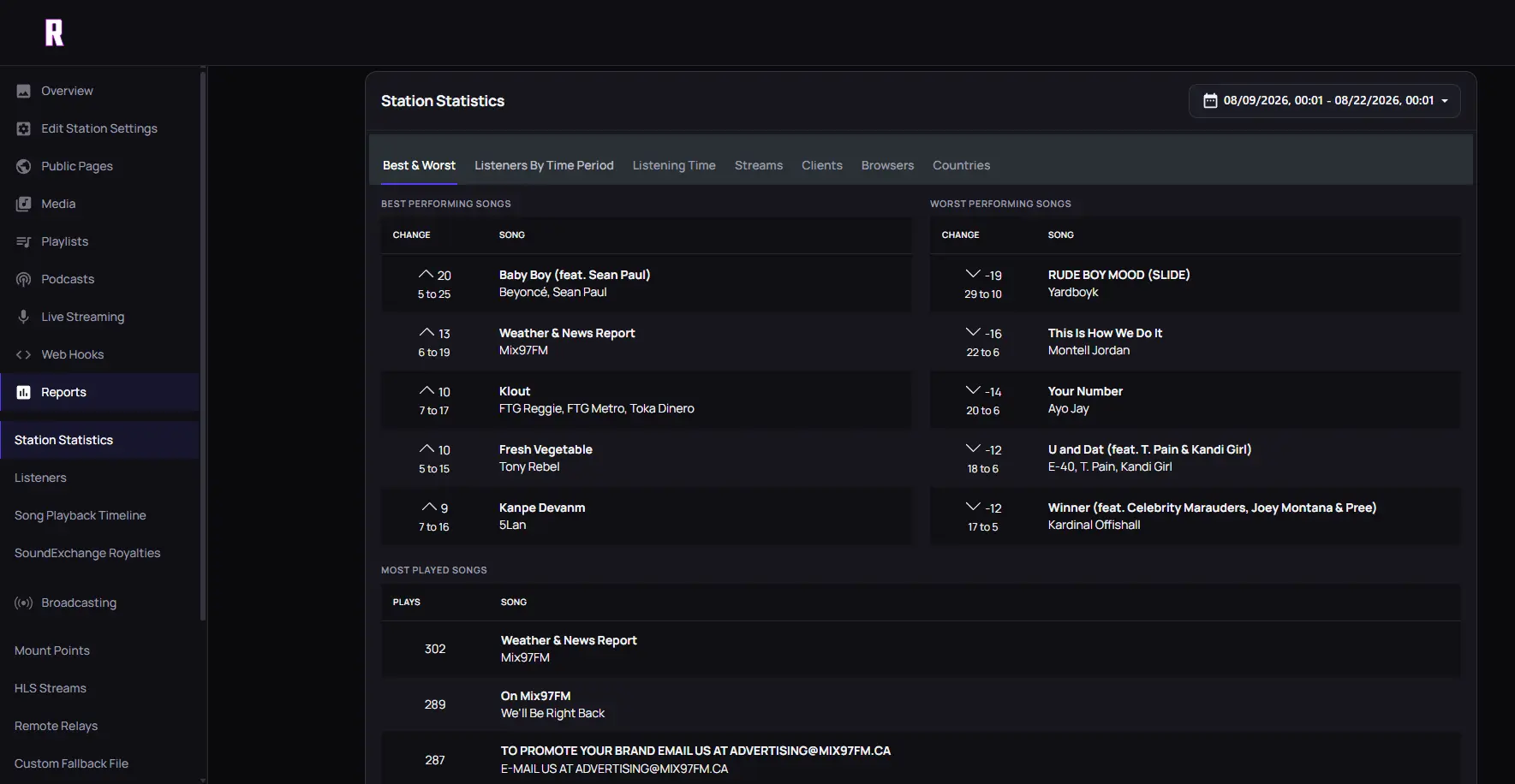
Task: Click 'Your Number' by Ayo Jay
Action: pos(1085,391)
